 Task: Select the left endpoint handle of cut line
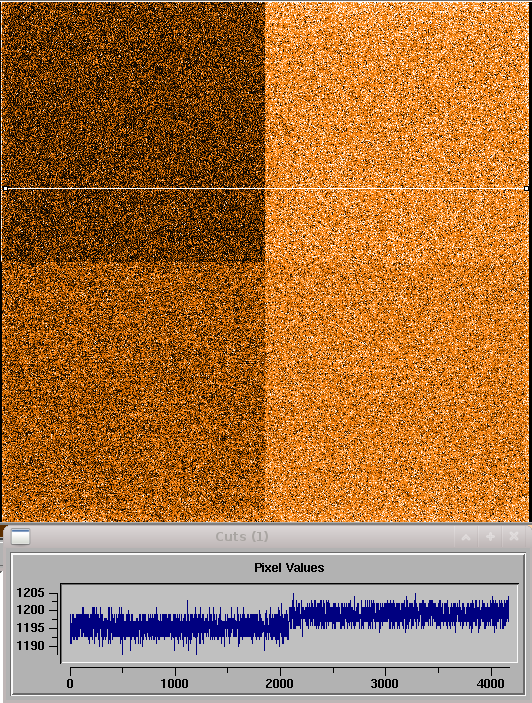(5, 189)
